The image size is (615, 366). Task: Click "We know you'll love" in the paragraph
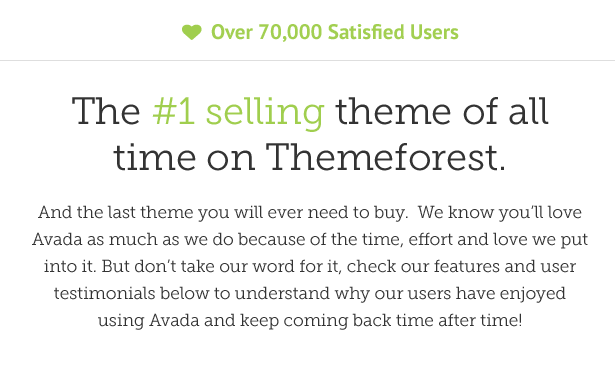point(500,212)
